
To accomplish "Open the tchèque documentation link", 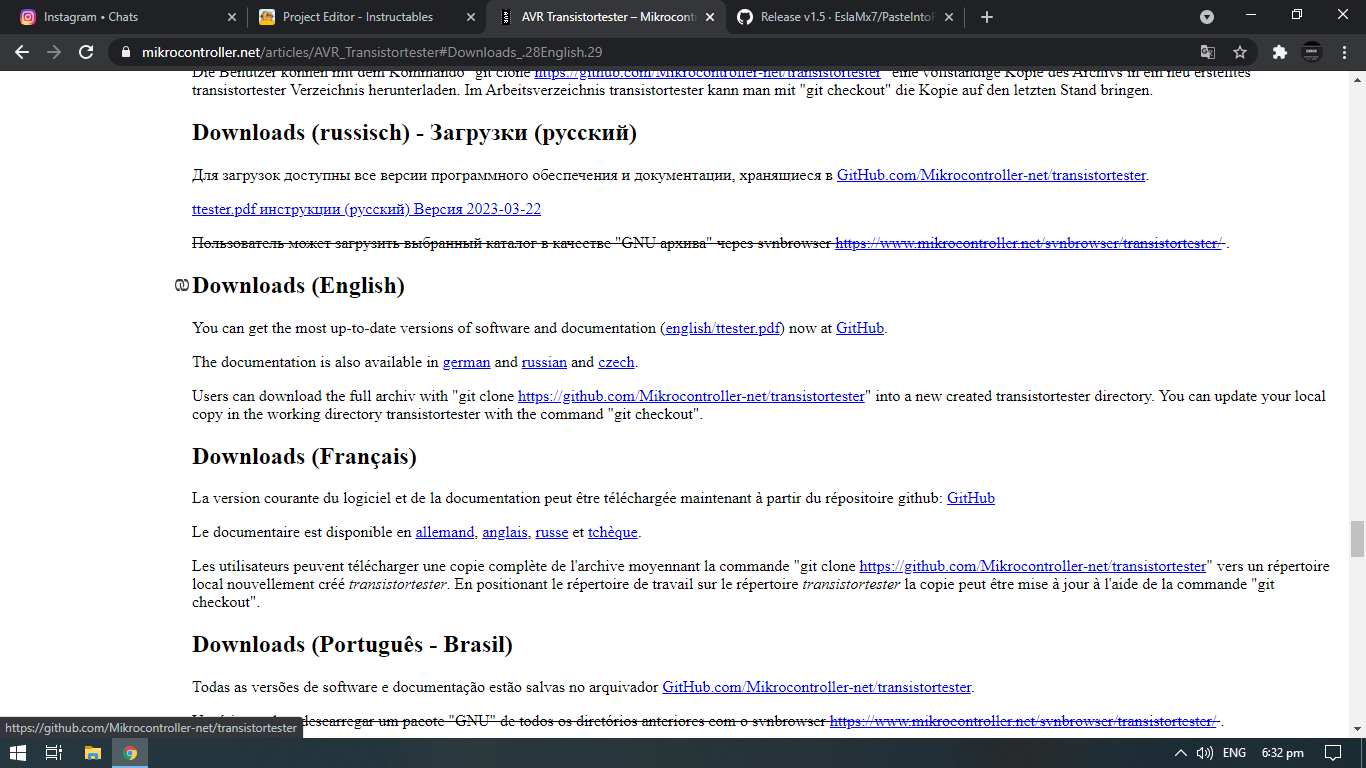I will (x=613, y=532).
